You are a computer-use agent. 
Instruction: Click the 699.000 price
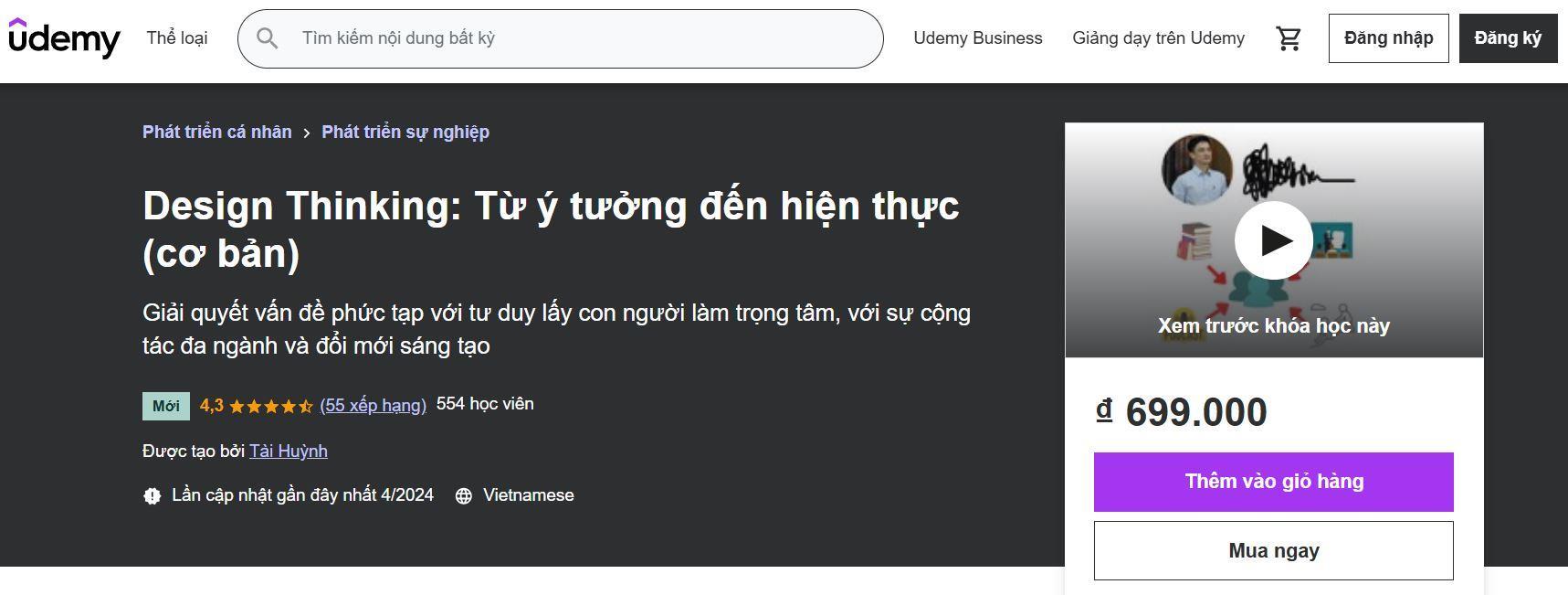pos(1182,412)
